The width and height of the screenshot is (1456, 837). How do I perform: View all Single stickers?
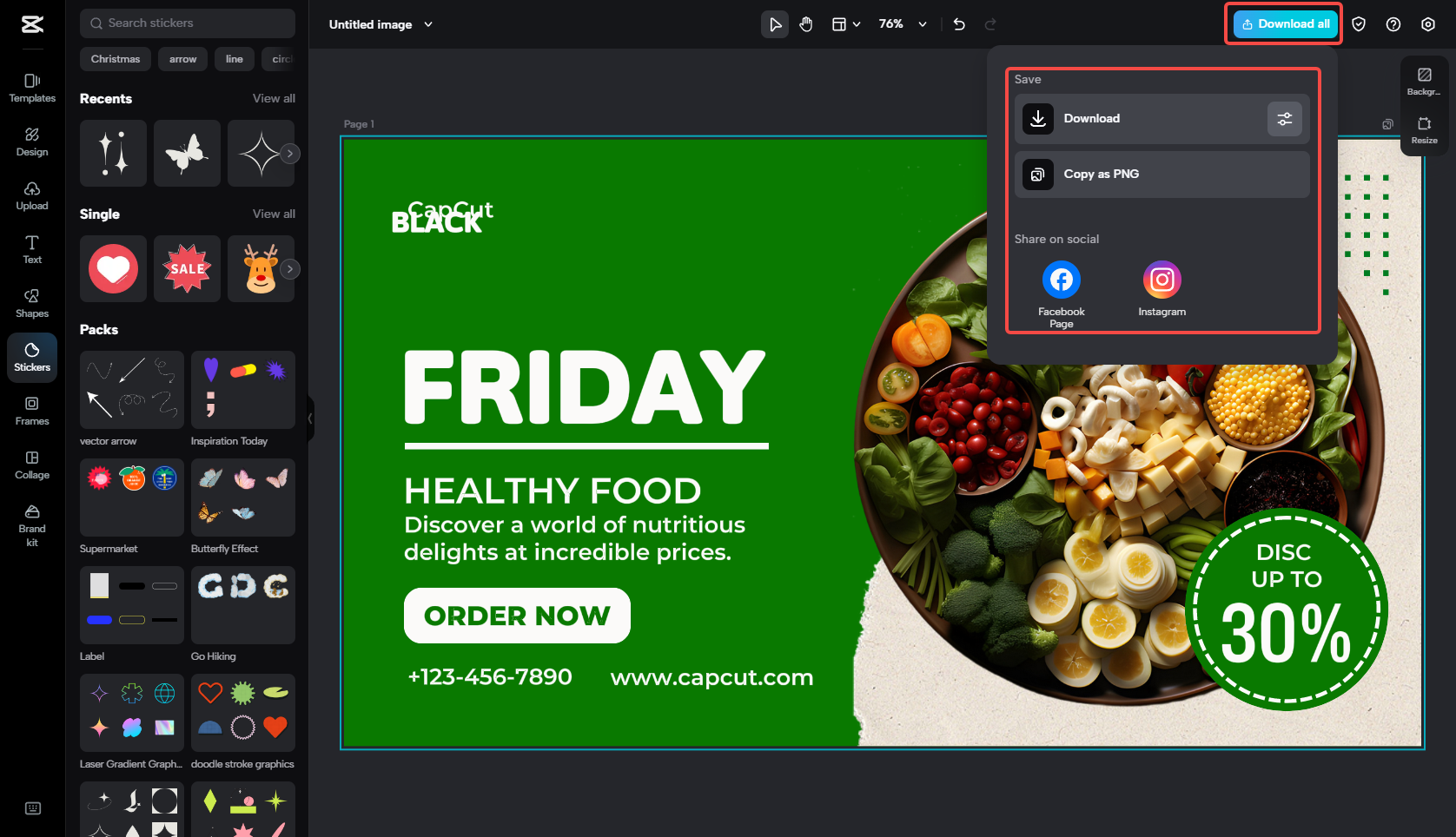(x=274, y=214)
